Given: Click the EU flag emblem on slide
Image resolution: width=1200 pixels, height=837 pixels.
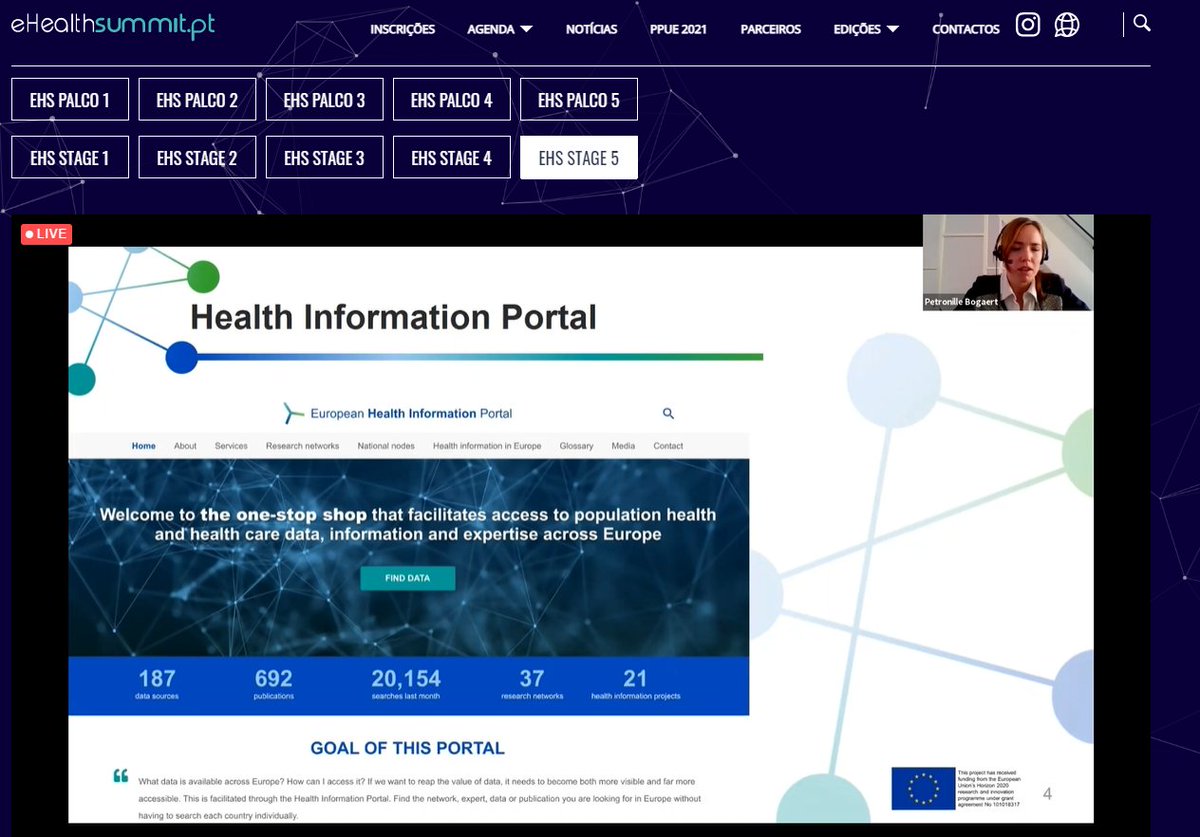Looking at the screenshot, I should 923,788.
